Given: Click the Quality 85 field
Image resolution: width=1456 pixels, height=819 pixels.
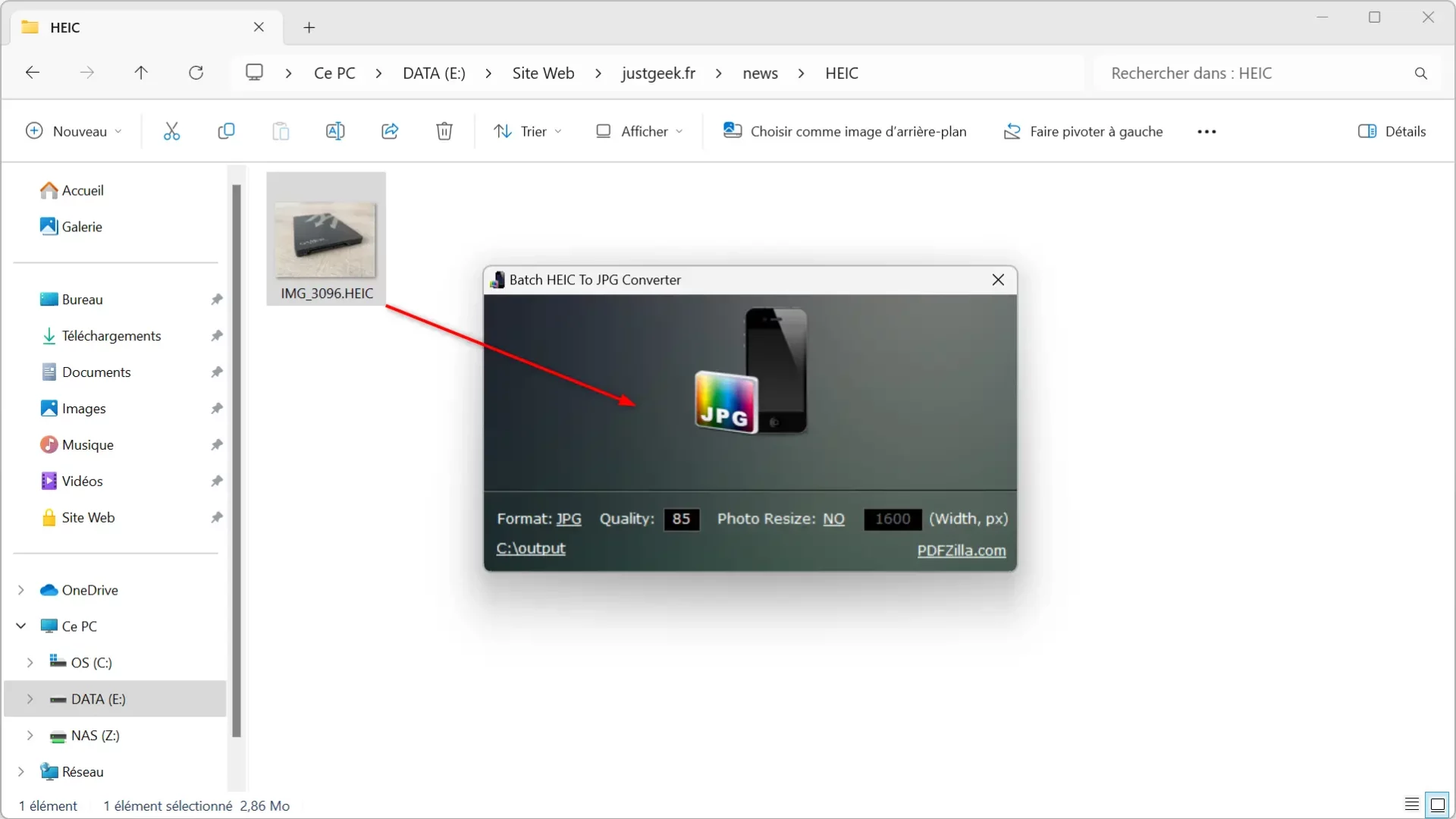Looking at the screenshot, I should (681, 519).
